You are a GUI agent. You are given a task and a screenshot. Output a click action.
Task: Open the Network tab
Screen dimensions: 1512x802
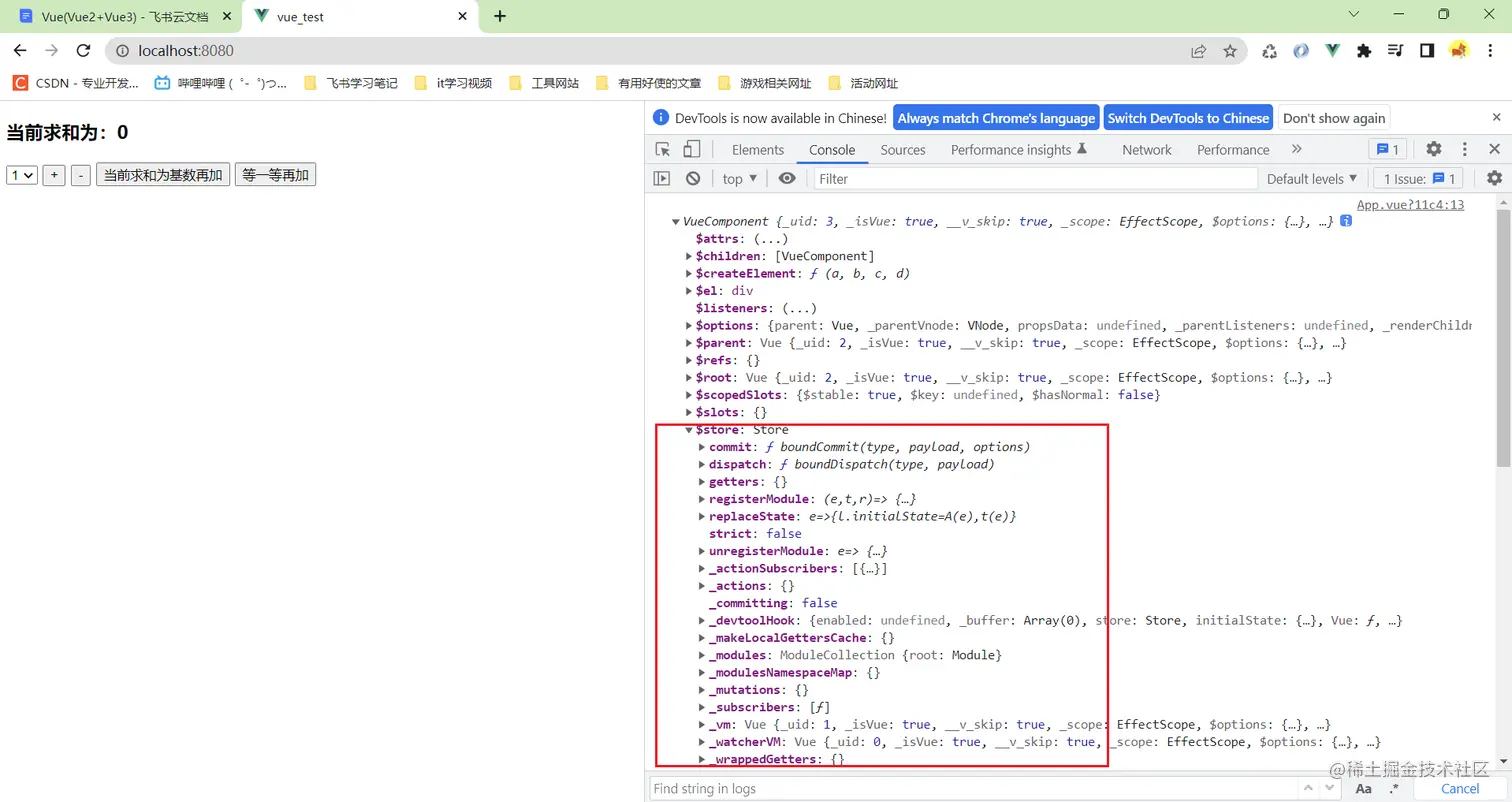pyautogui.click(x=1146, y=149)
